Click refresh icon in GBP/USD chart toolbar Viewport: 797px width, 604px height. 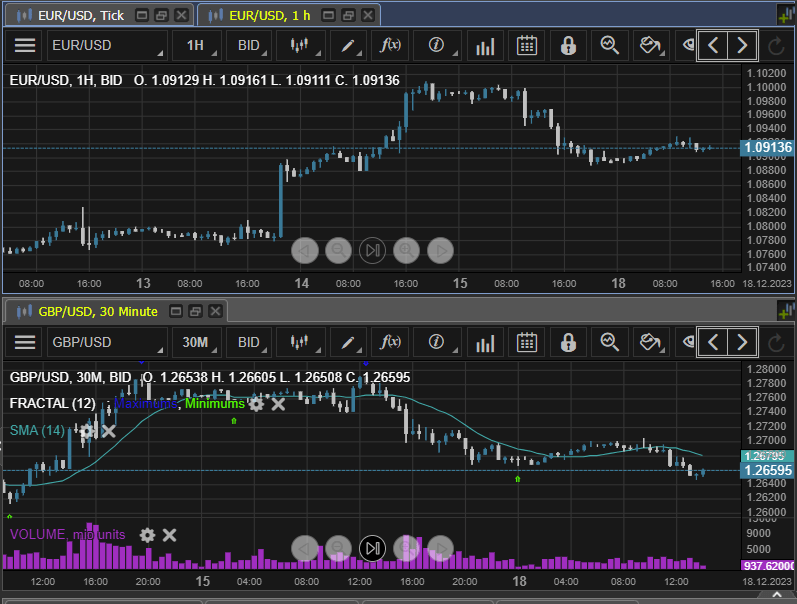click(x=776, y=343)
